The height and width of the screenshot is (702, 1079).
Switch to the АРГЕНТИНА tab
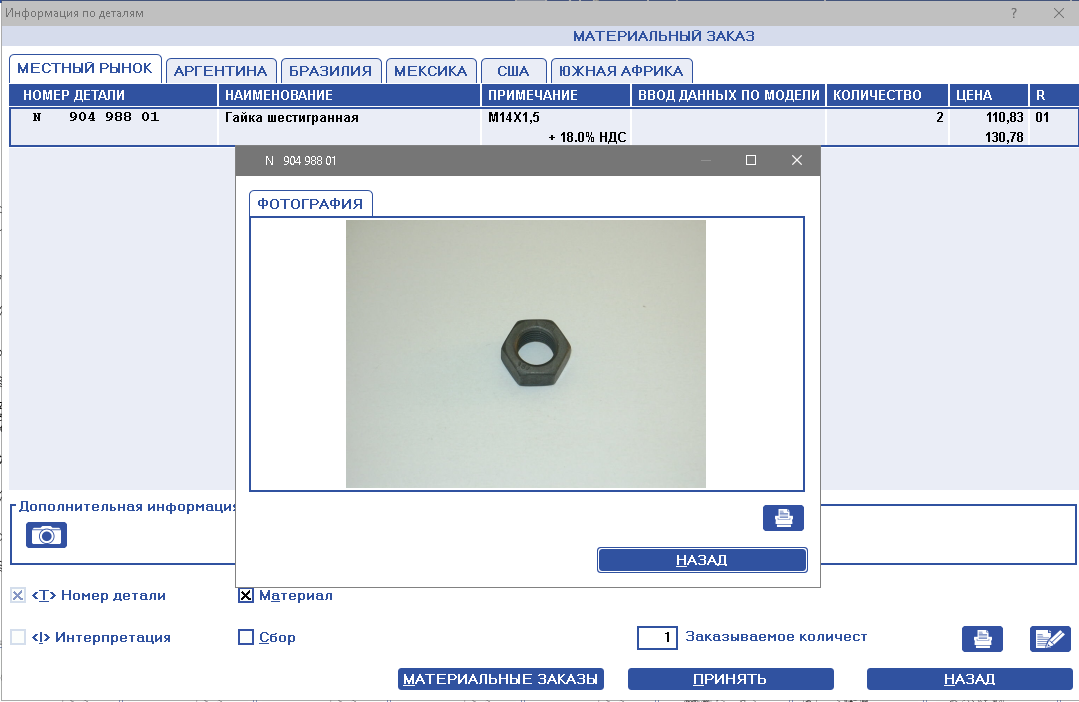click(x=220, y=71)
